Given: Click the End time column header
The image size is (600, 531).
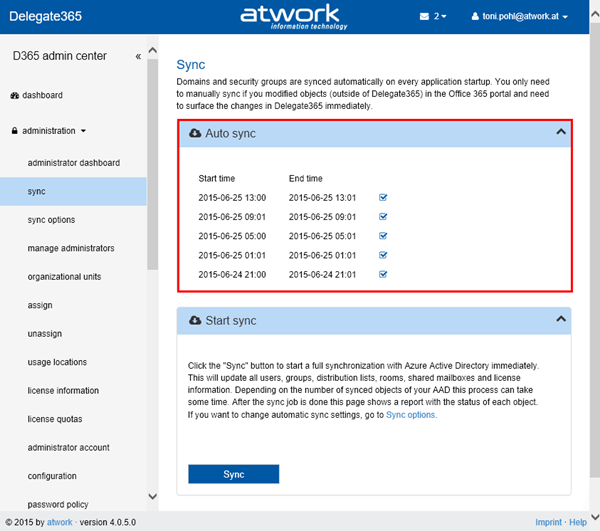Looking at the screenshot, I should click(x=305, y=179).
